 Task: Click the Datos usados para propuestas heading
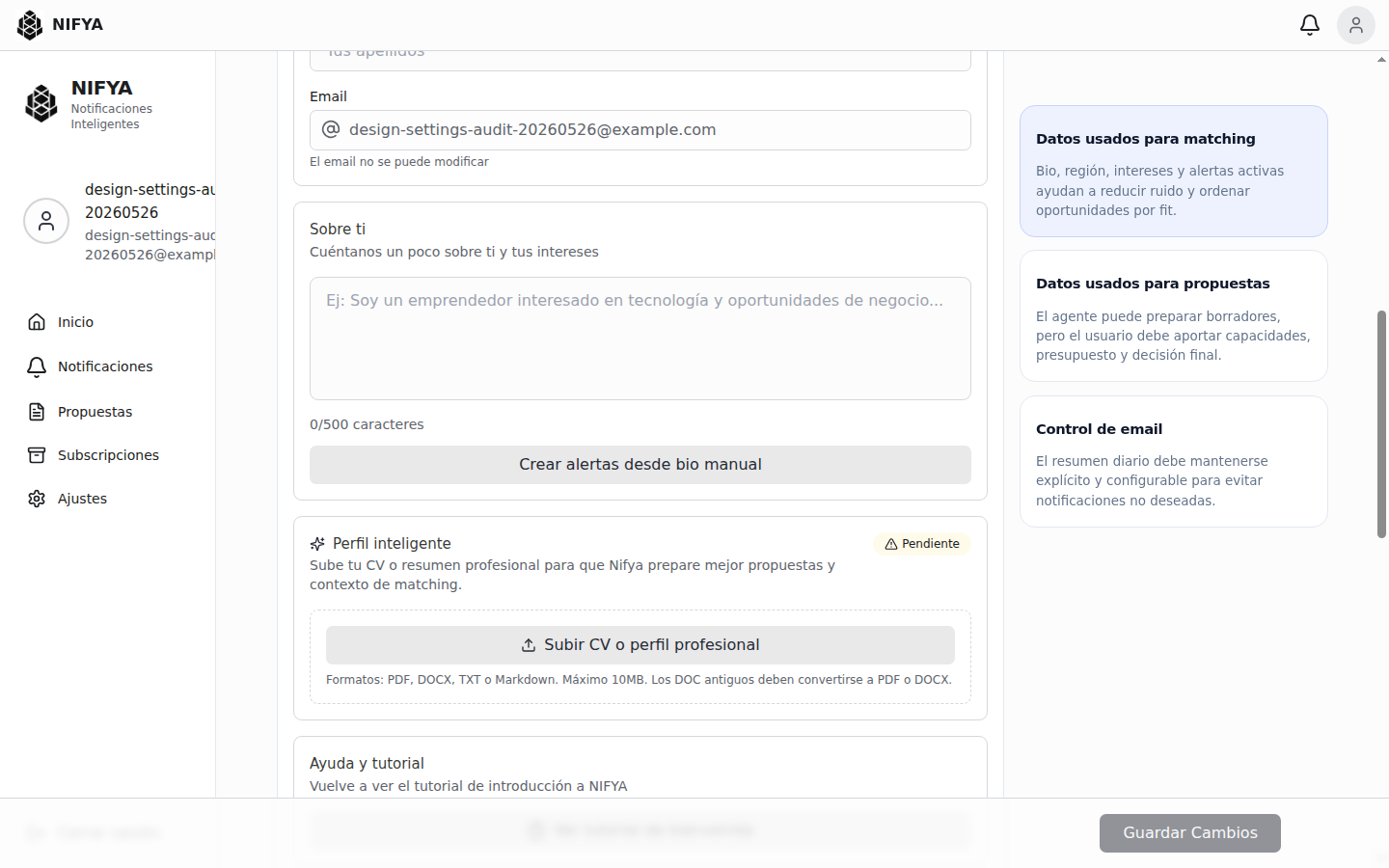coord(1153,284)
